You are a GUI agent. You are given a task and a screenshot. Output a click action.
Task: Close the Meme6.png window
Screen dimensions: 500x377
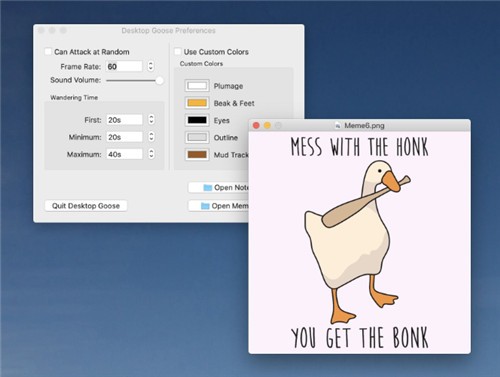point(256,125)
